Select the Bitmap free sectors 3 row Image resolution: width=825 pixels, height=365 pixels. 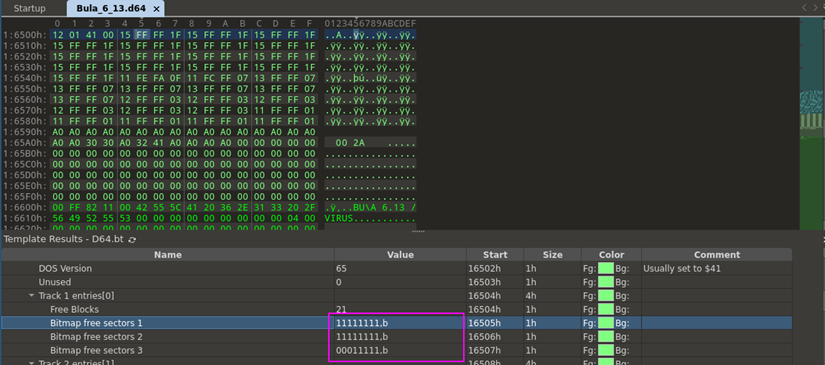tap(396, 350)
